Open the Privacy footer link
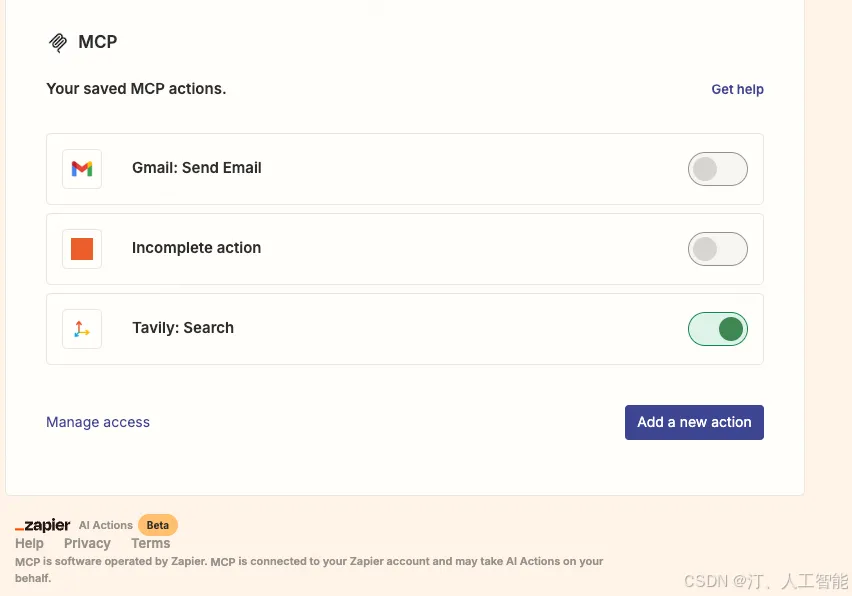This screenshot has height=596, width=852. coord(87,543)
